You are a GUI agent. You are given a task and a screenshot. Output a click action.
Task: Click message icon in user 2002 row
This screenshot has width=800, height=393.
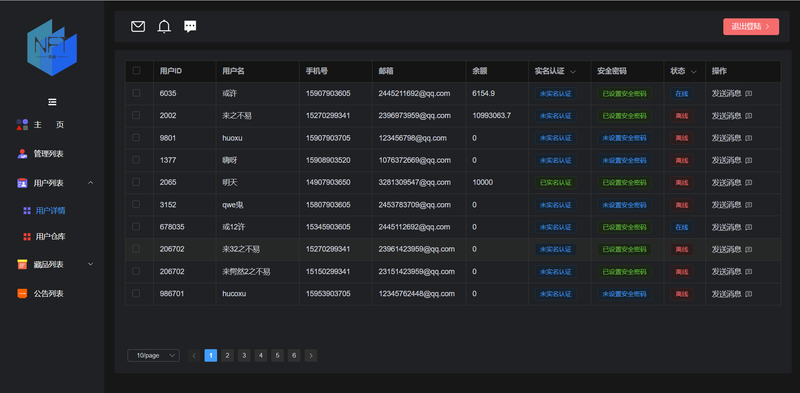748,116
